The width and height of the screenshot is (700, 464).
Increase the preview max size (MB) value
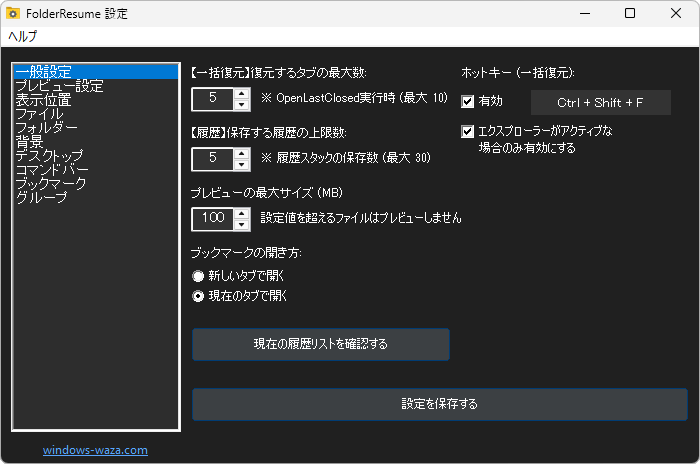(242, 214)
